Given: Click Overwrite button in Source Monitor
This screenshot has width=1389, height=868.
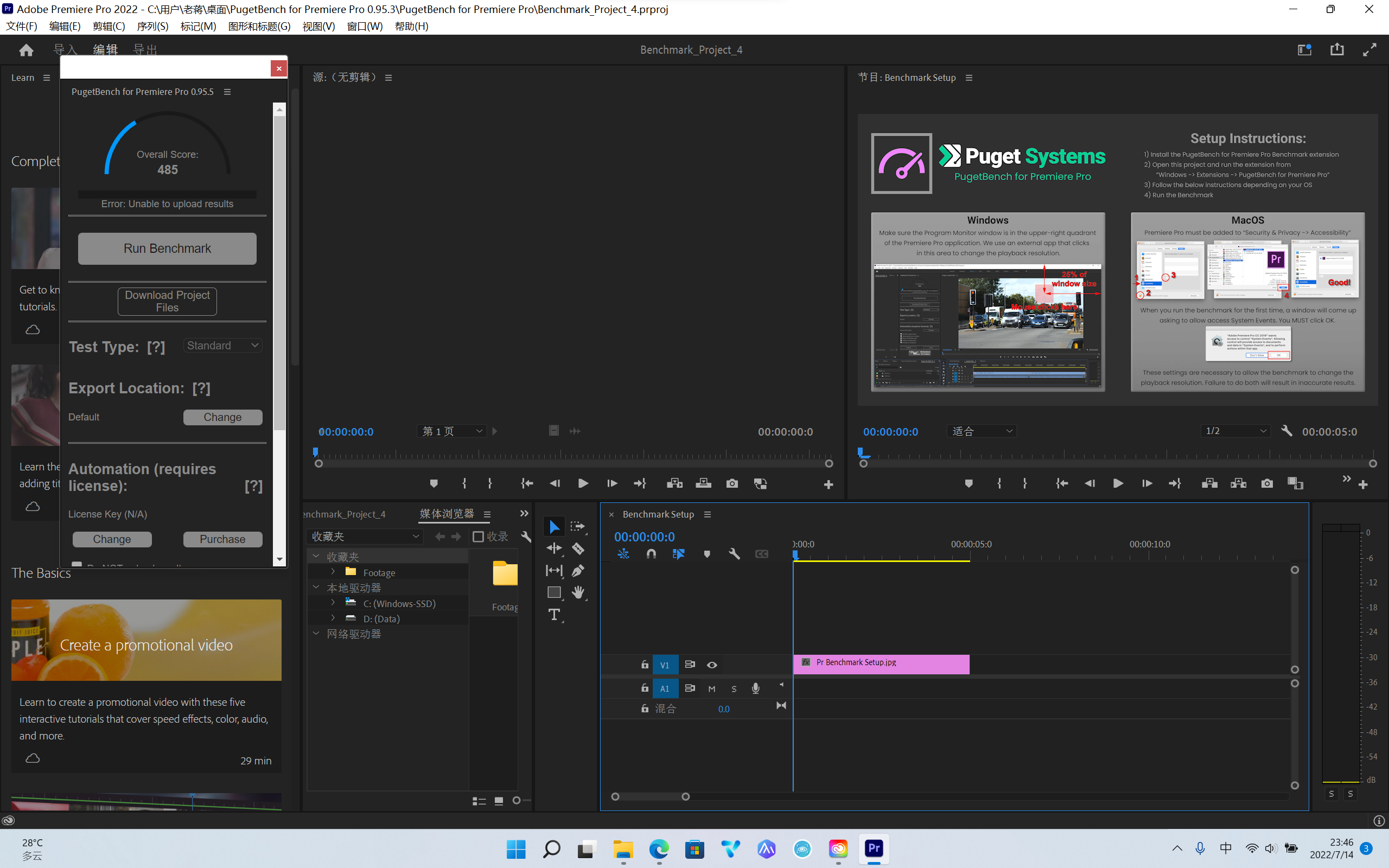Looking at the screenshot, I should point(703,483).
